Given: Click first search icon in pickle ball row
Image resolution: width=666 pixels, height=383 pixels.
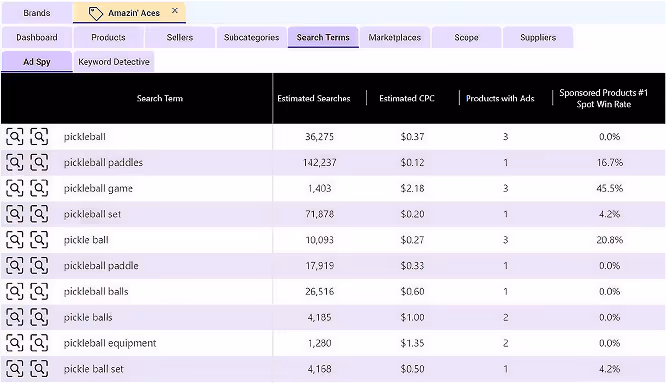Looking at the screenshot, I should coord(14,240).
